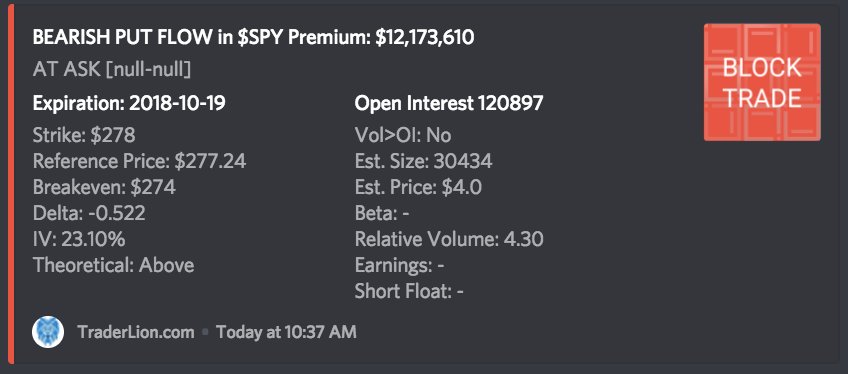848x374 pixels.
Task: Select the Est. Size: 30434 line
Action: [423, 161]
